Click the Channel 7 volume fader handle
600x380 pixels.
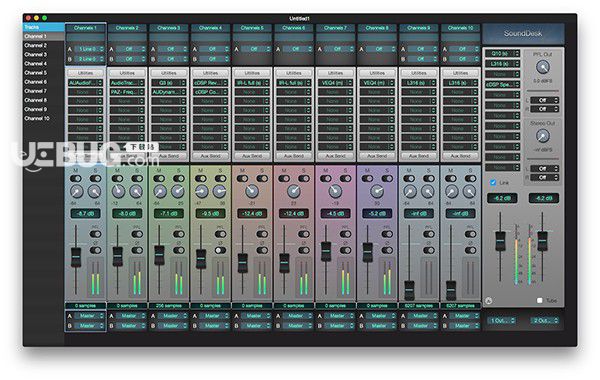[x=326, y=251]
